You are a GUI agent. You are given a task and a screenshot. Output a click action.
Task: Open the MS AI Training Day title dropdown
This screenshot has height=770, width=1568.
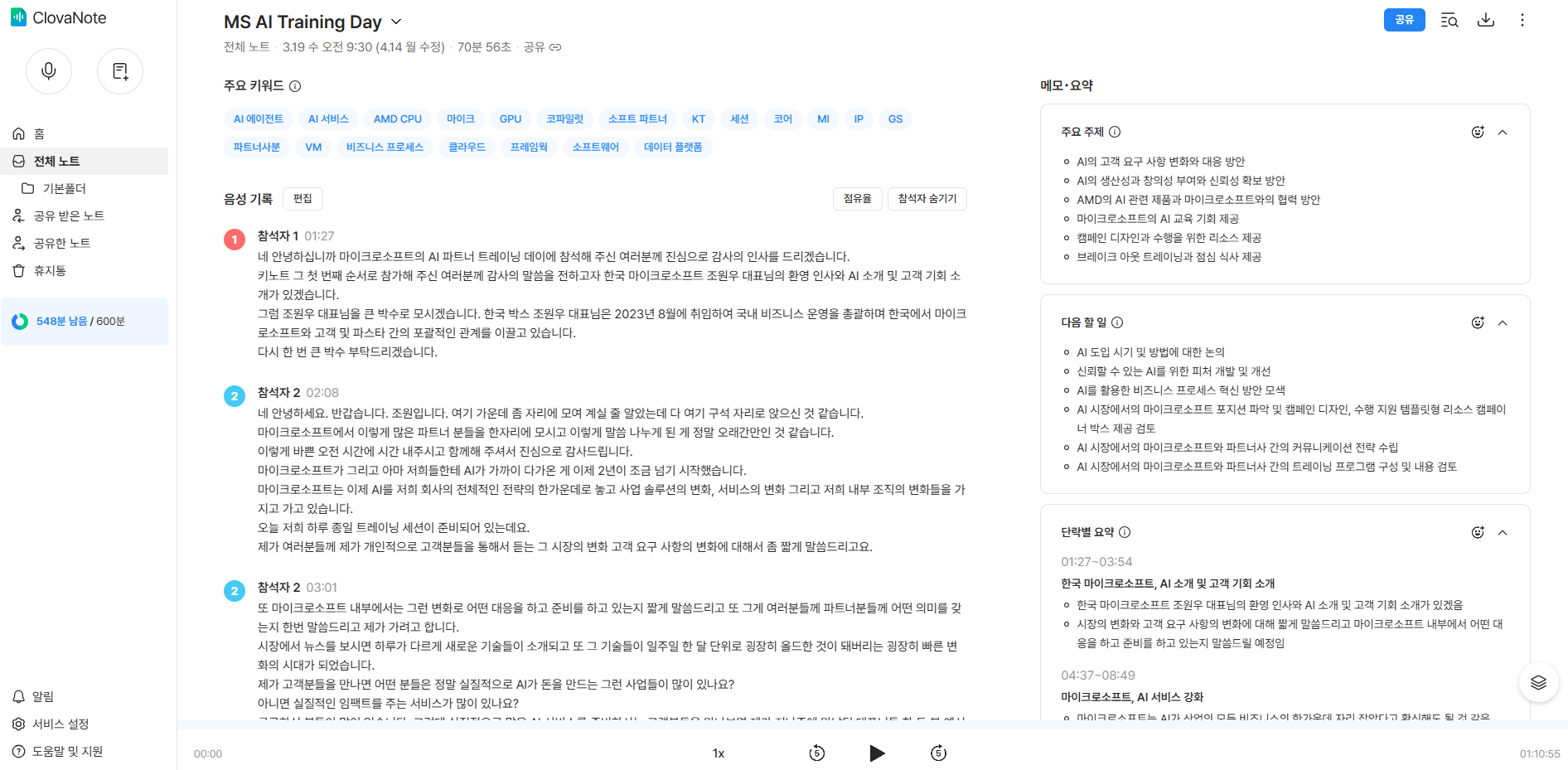pos(396,22)
